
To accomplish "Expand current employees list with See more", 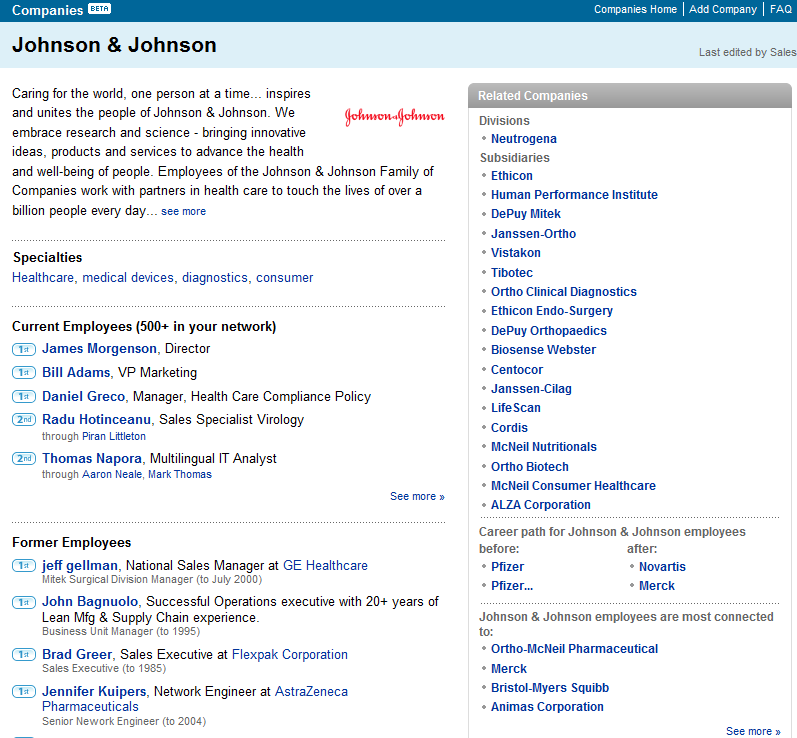I will point(417,497).
